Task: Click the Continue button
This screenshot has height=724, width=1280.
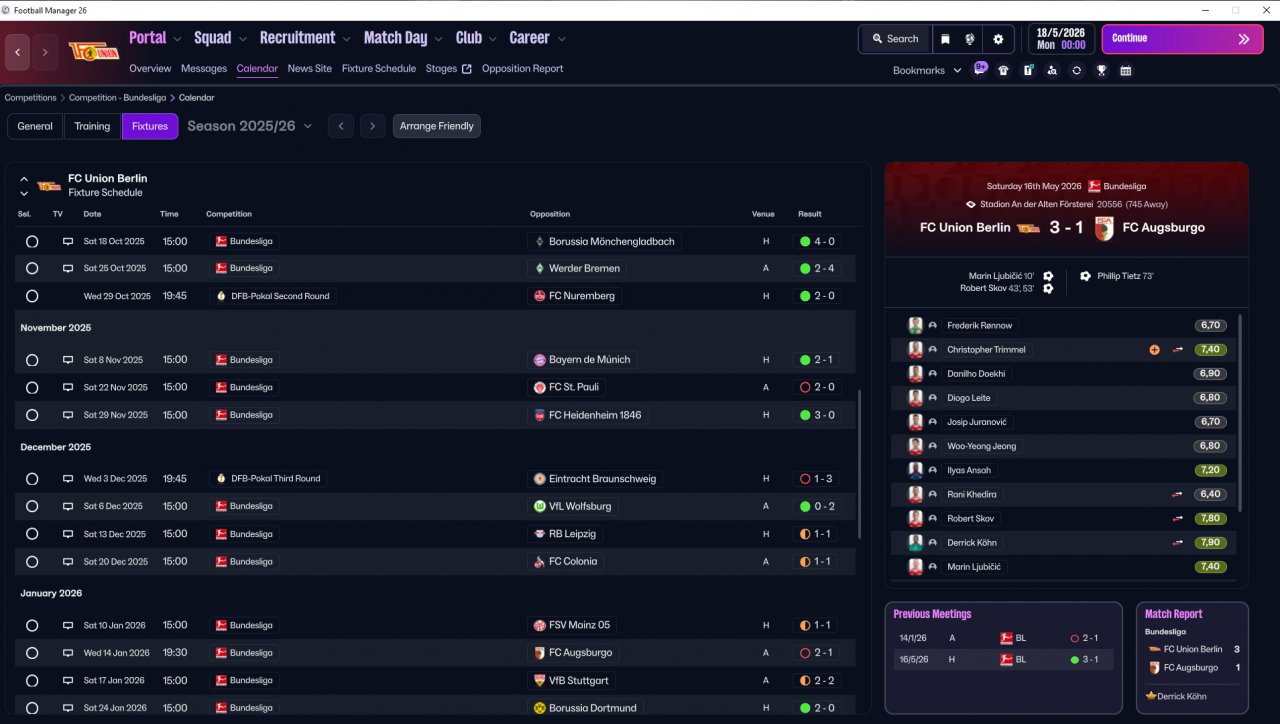Action: [1182, 39]
